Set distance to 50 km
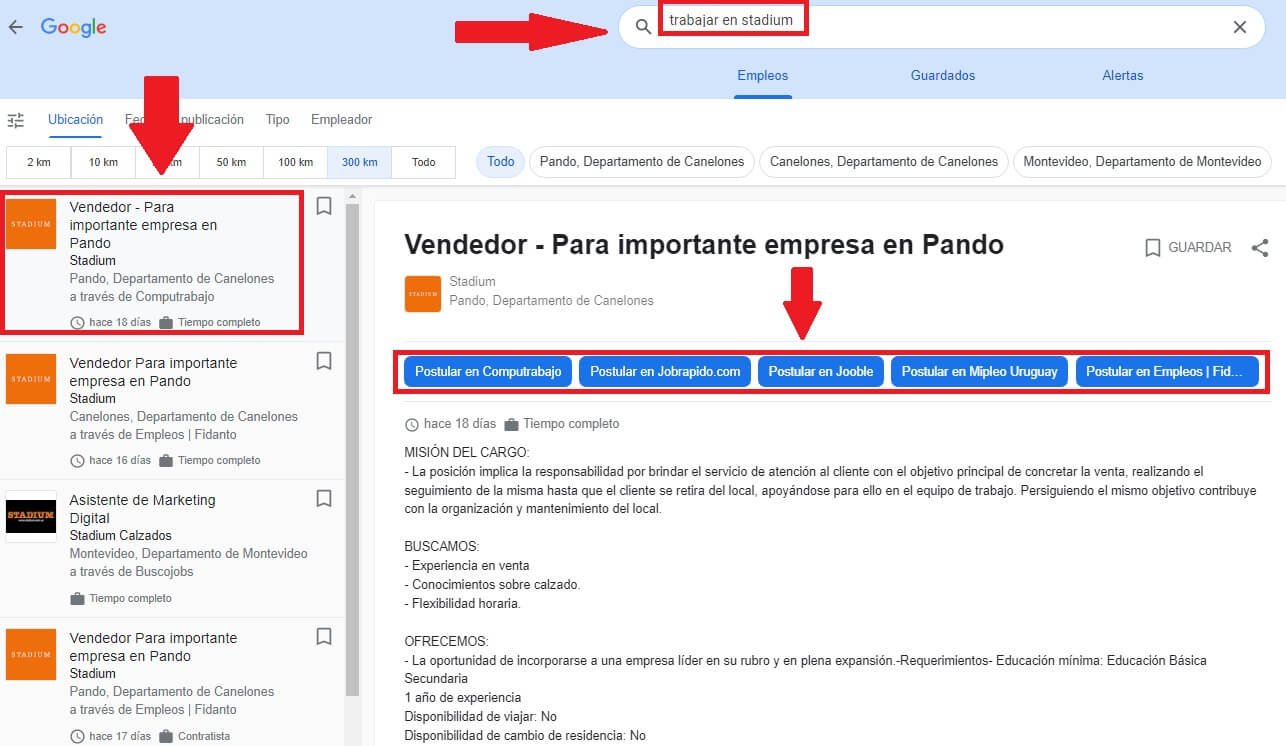Image resolution: width=1286 pixels, height=746 pixels. tap(231, 162)
